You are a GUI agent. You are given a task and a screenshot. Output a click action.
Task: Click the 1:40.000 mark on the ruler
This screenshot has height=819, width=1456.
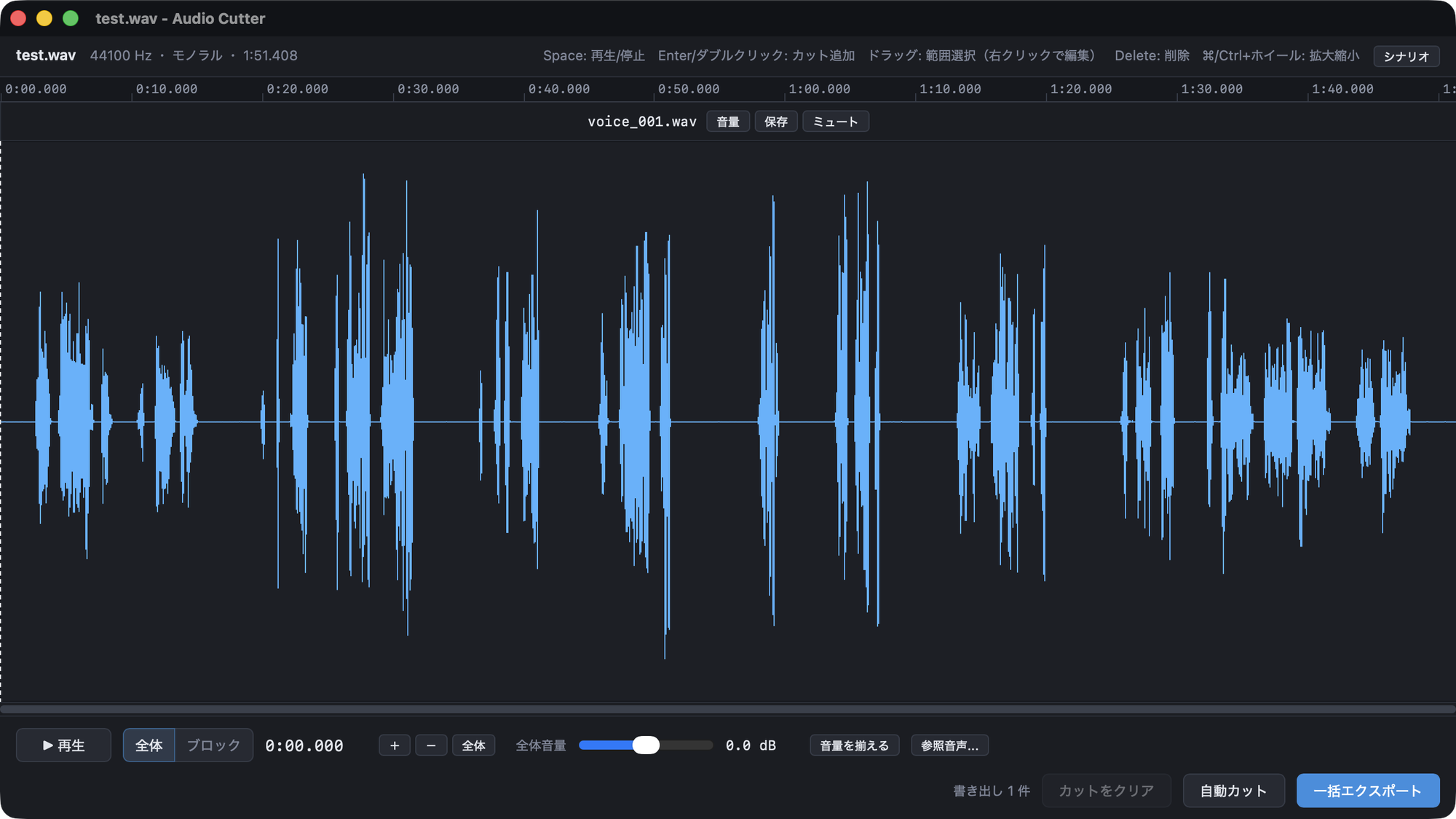pos(1342,89)
